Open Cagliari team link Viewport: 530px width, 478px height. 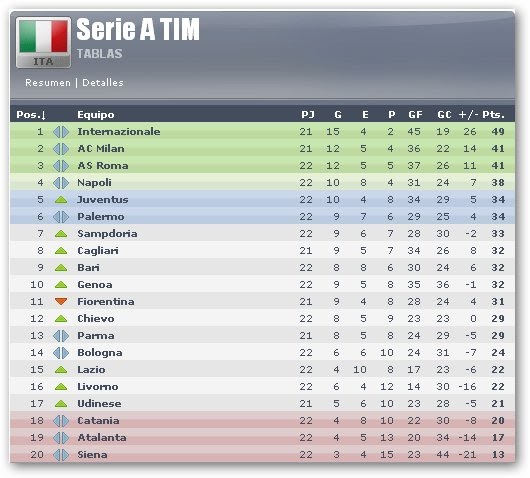click(x=98, y=251)
